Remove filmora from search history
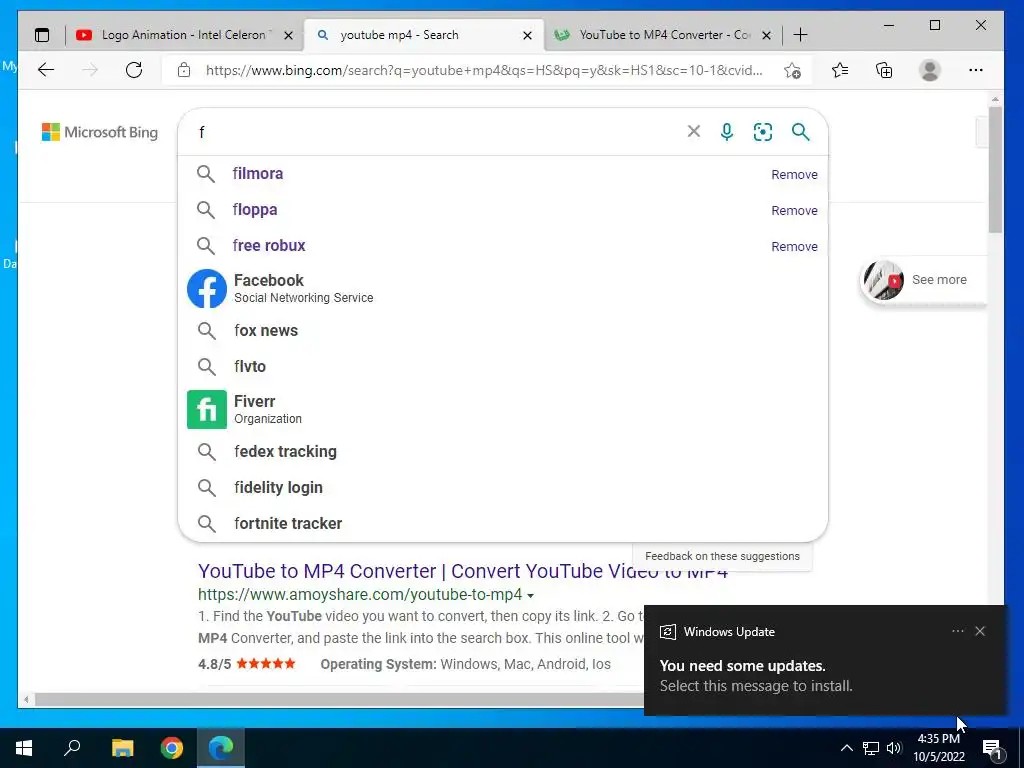Image resolution: width=1024 pixels, height=768 pixels. coord(794,174)
